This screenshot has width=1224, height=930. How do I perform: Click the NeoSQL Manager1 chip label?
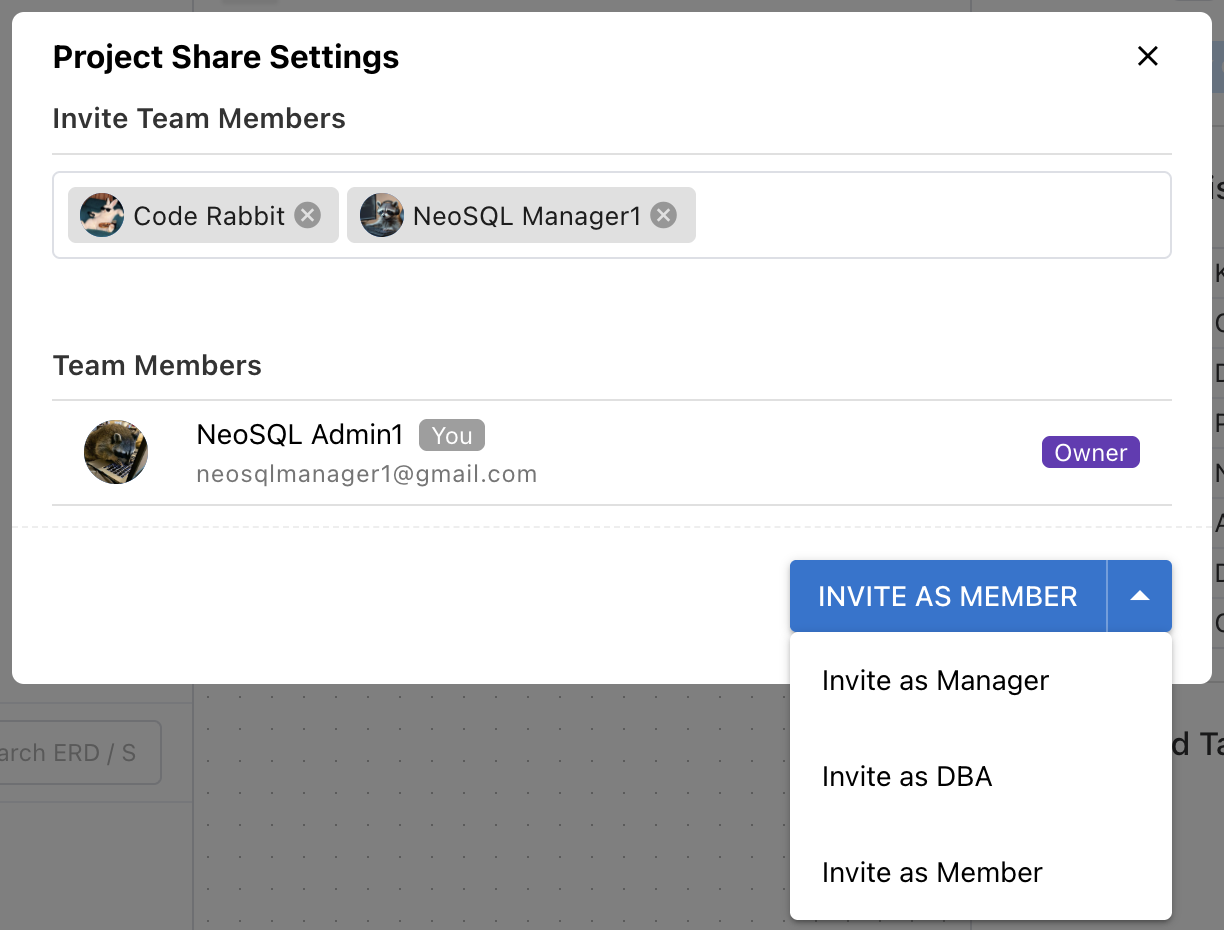click(527, 216)
